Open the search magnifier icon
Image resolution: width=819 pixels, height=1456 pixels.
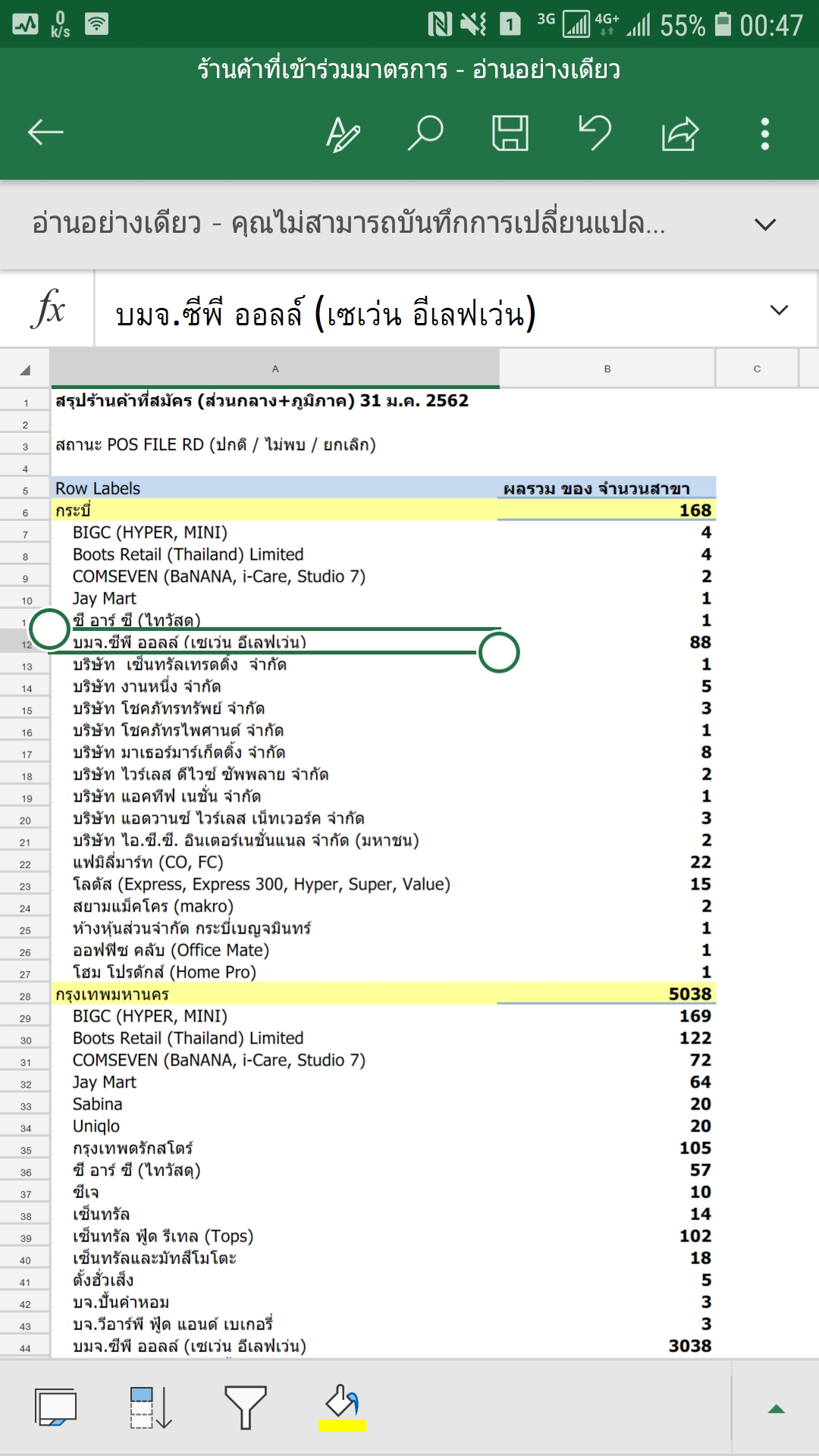point(425,133)
